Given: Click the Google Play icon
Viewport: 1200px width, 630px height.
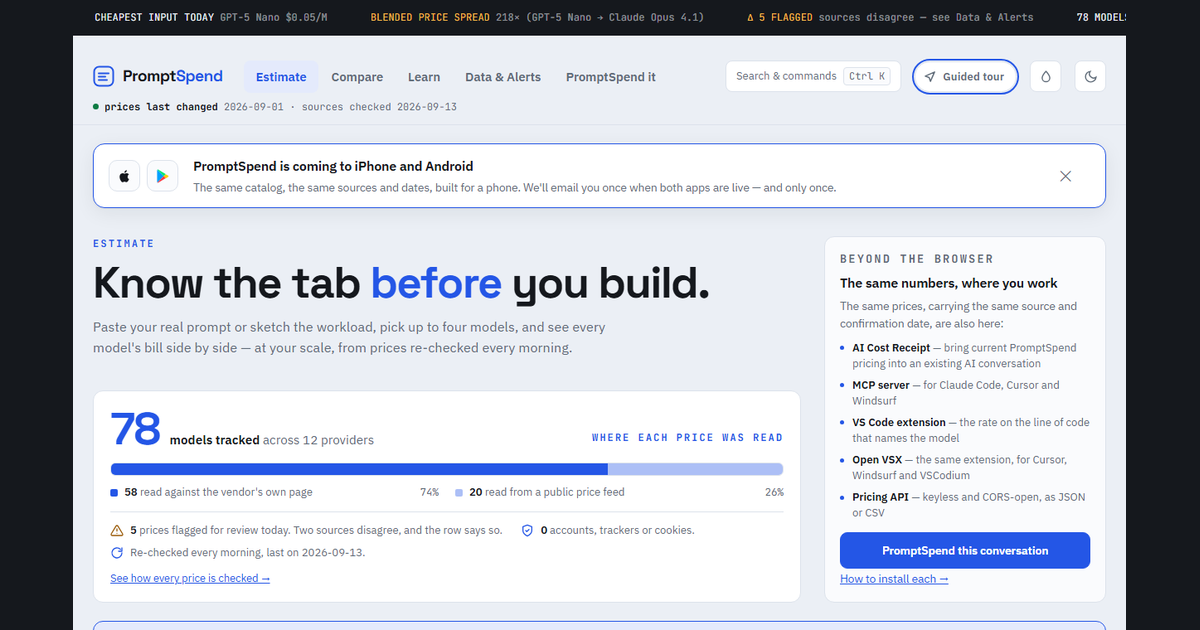Looking at the screenshot, I should point(162,176).
